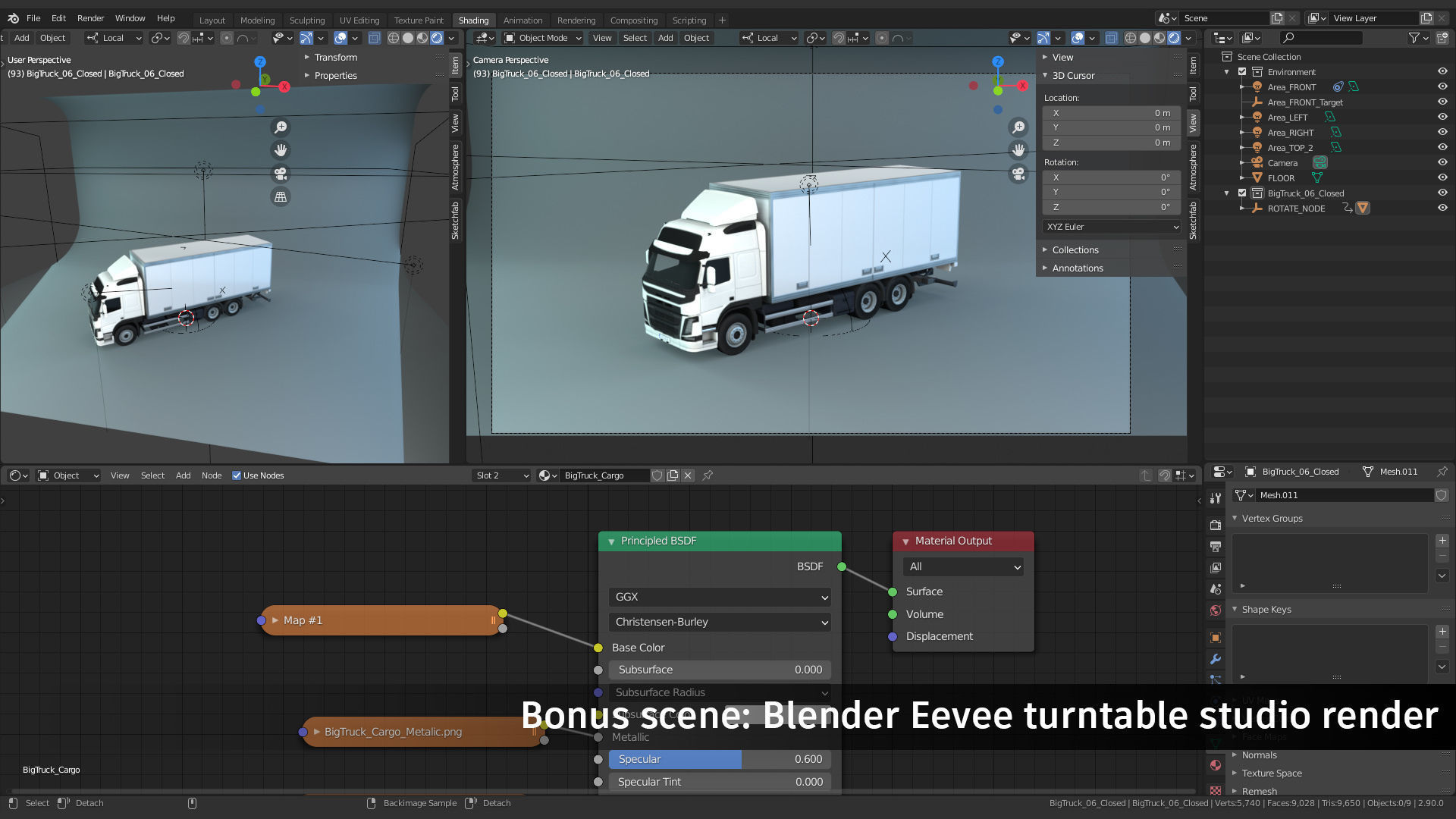Unlink BigTruck_Cargo material with the X icon
Image resolution: width=1456 pixels, height=819 pixels.
point(688,475)
